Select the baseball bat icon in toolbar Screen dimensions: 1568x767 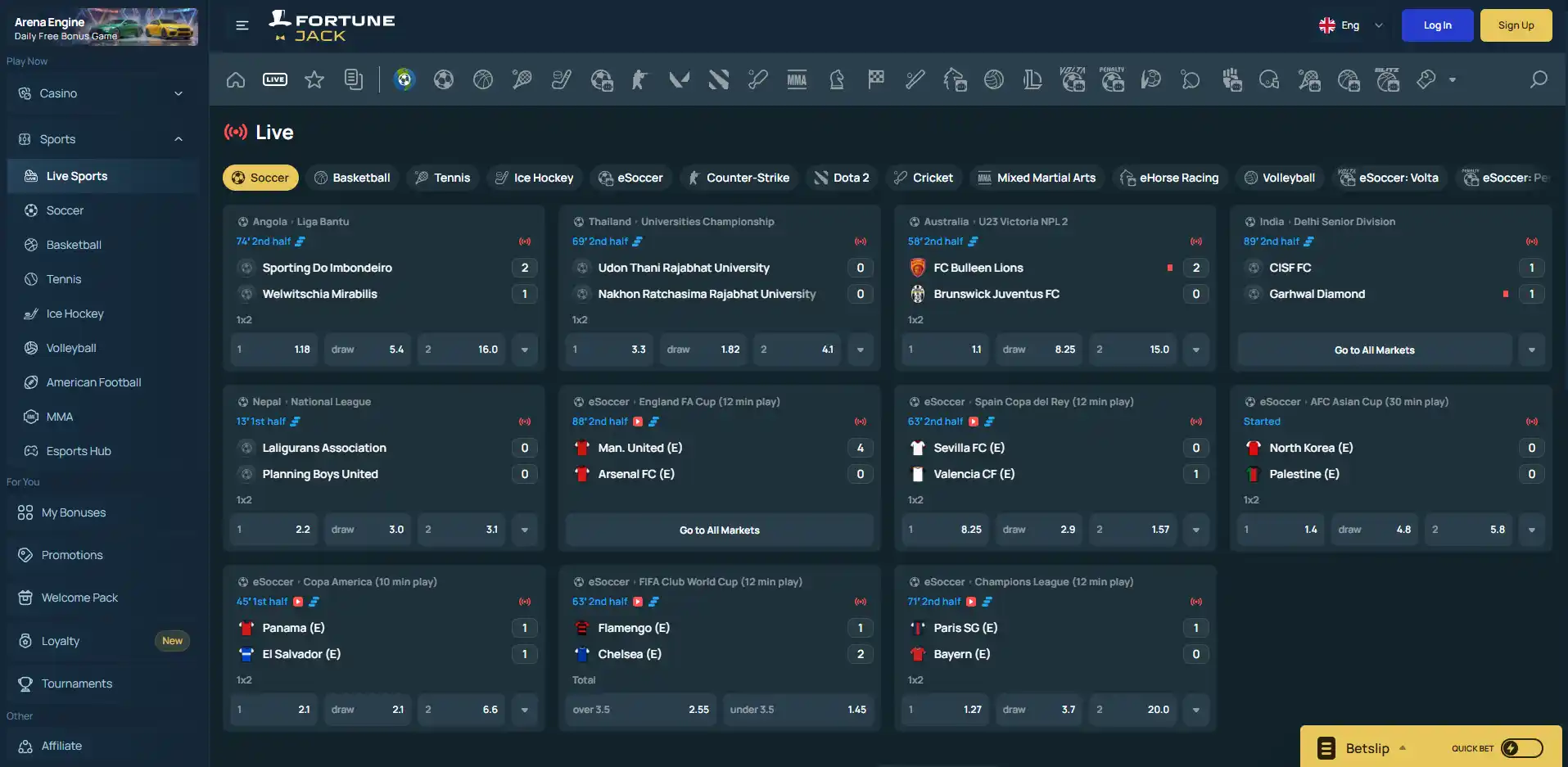coord(915,79)
